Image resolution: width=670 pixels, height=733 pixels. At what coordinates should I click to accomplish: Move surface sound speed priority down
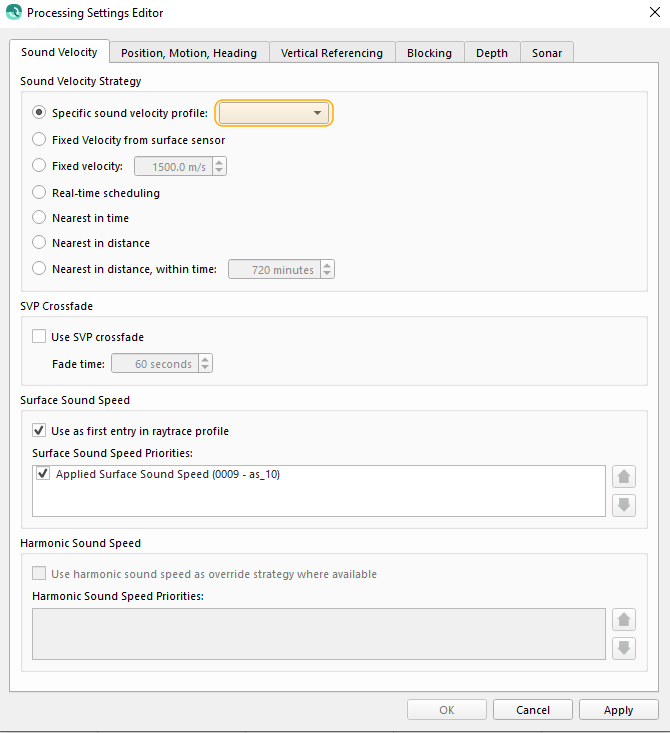coord(623,505)
